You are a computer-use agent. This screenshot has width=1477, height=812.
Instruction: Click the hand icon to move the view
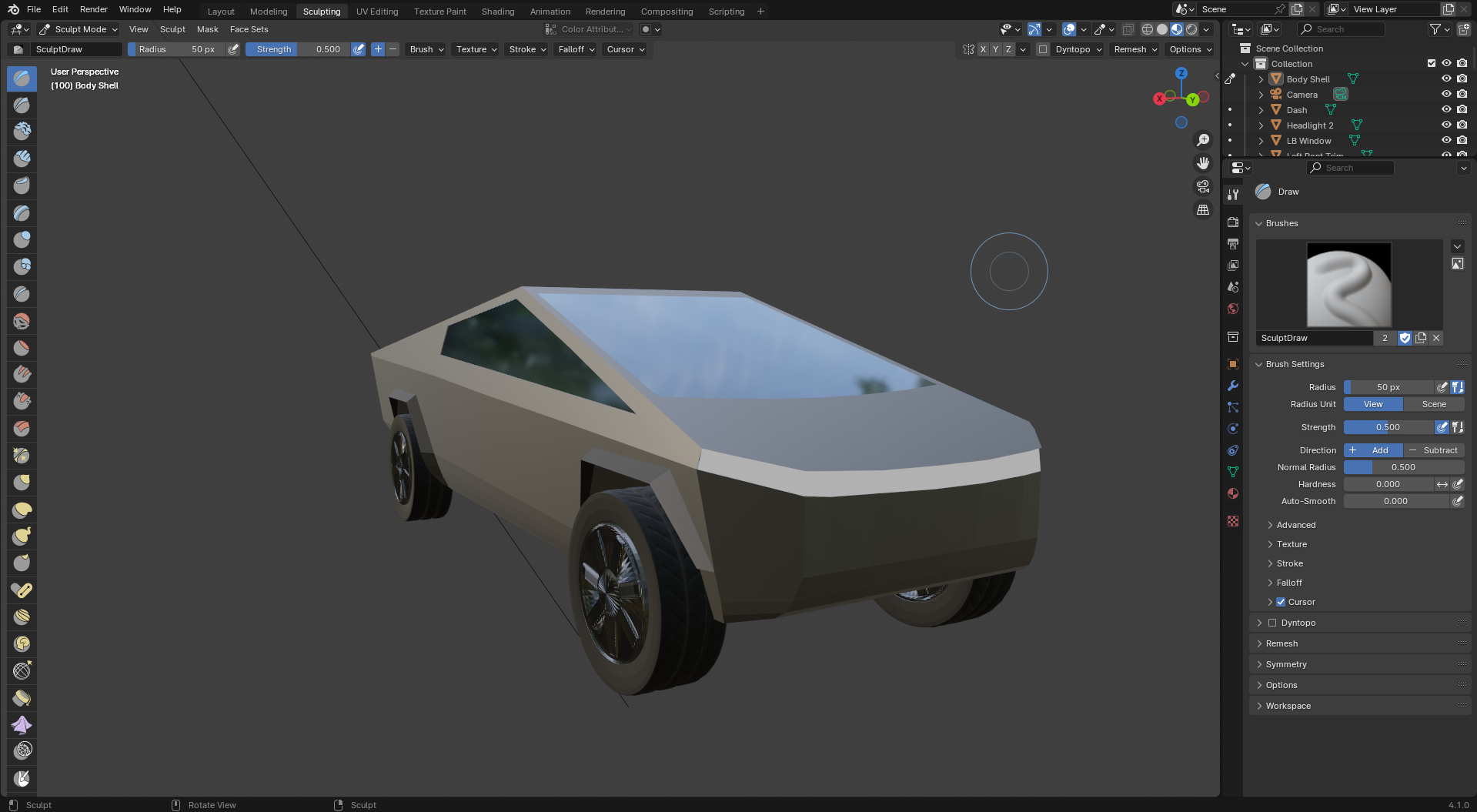(1202, 163)
